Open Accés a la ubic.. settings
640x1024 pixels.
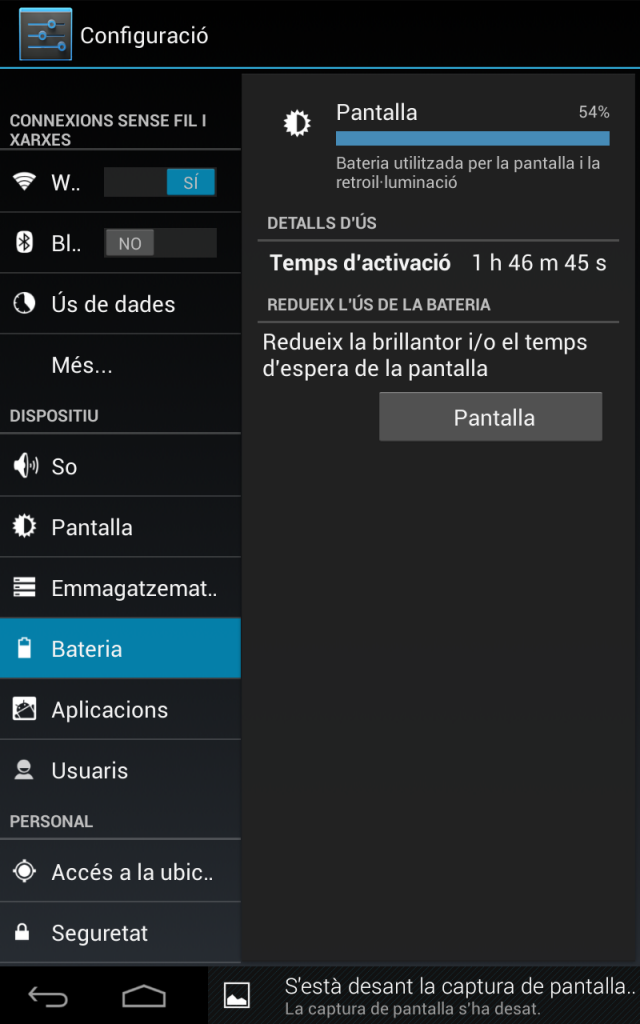point(120,872)
